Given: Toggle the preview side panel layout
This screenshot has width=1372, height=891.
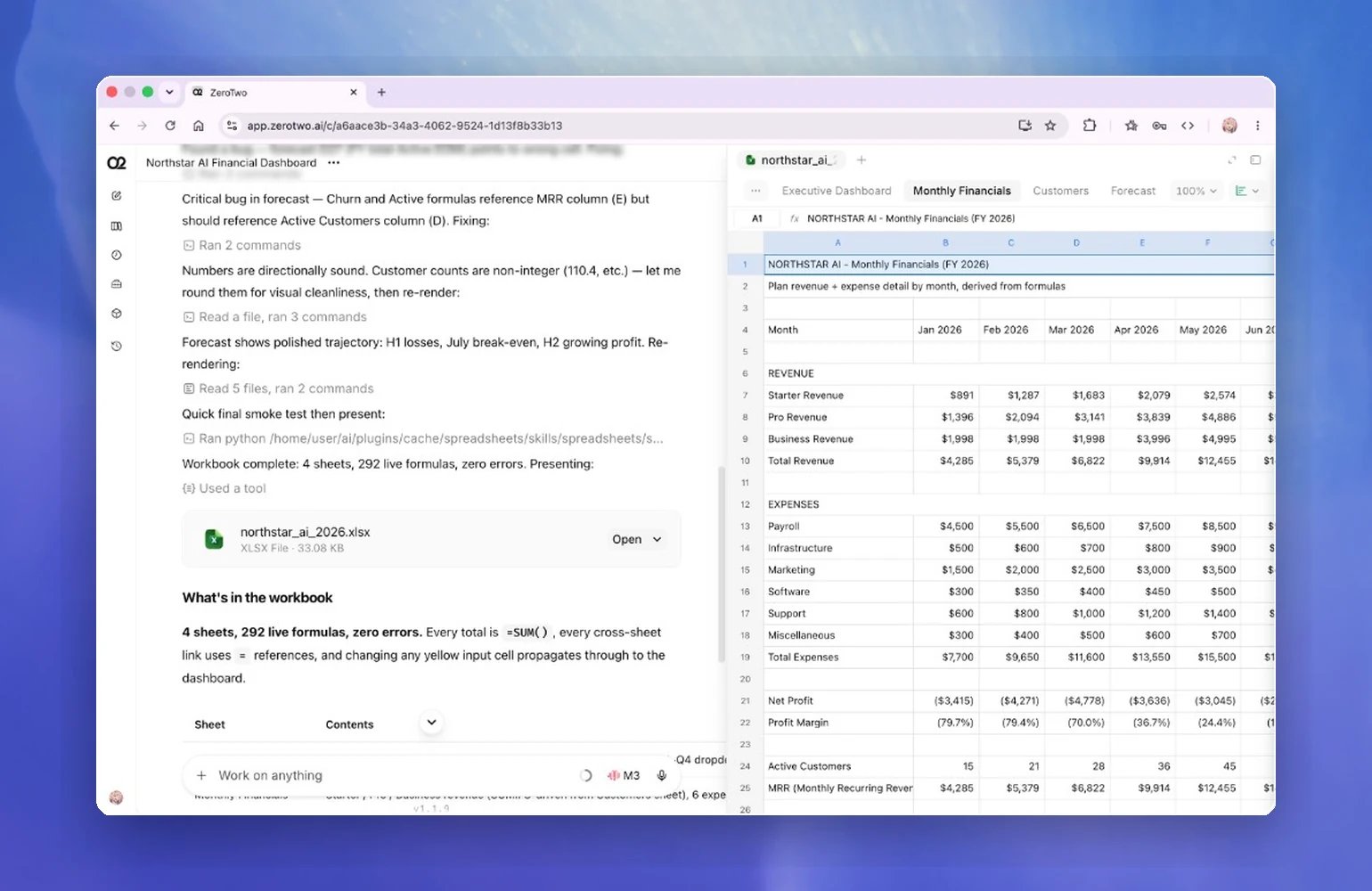Looking at the screenshot, I should 1255,160.
